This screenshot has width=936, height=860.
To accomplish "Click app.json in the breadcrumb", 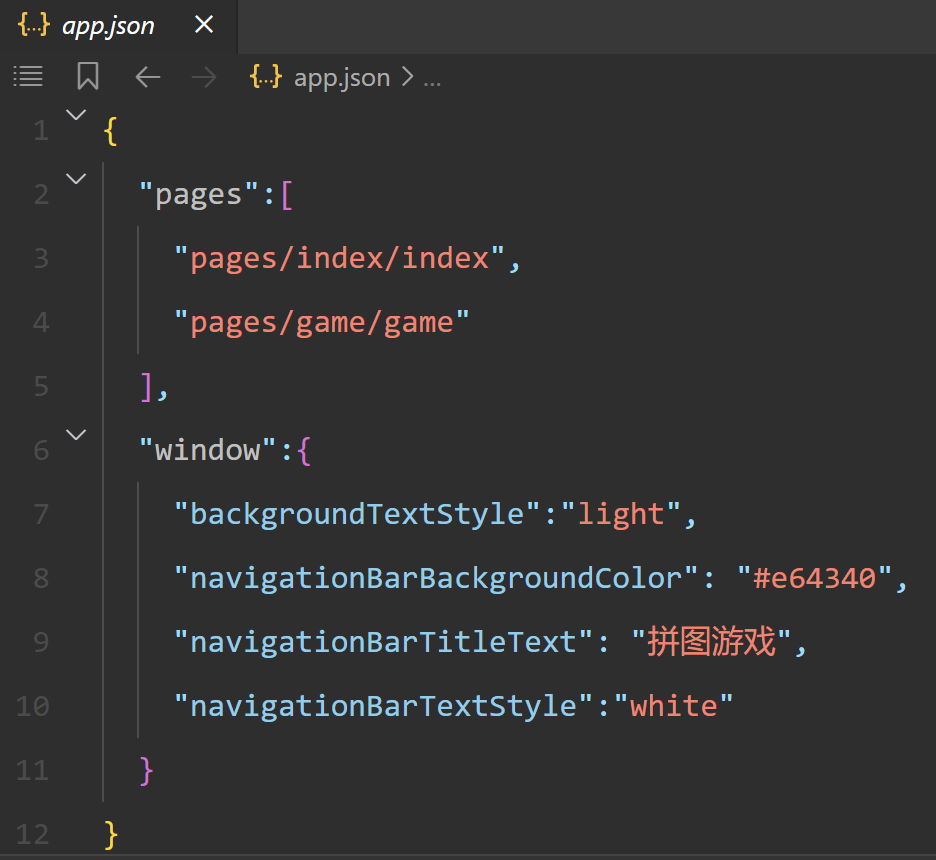I will (x=341, y=78).
